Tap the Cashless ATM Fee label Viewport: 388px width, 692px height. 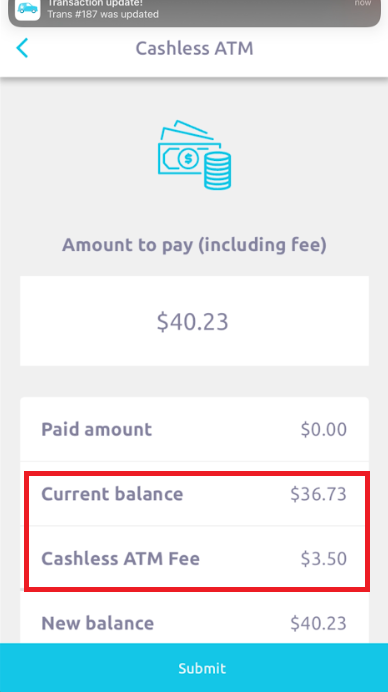120,558
